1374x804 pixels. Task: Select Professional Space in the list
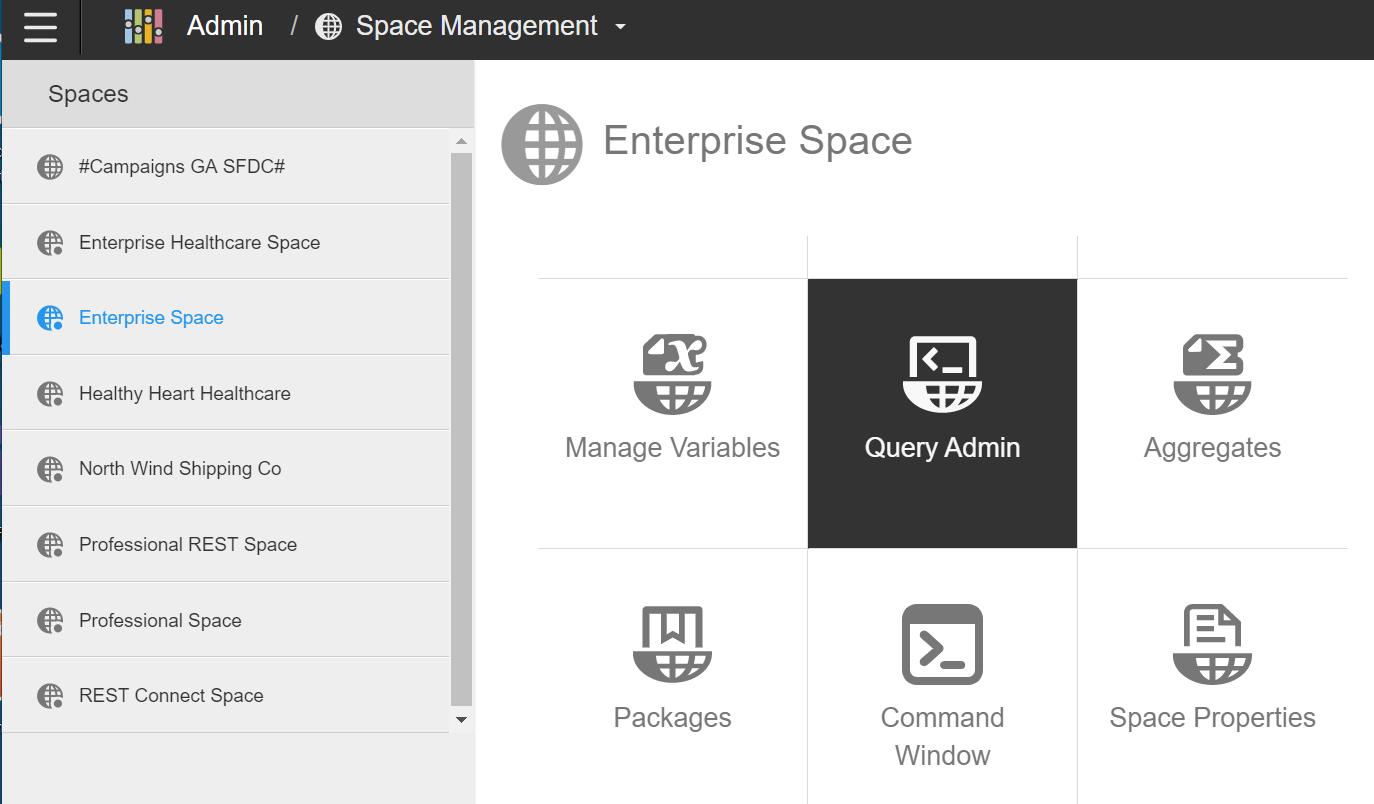(226, 620)
